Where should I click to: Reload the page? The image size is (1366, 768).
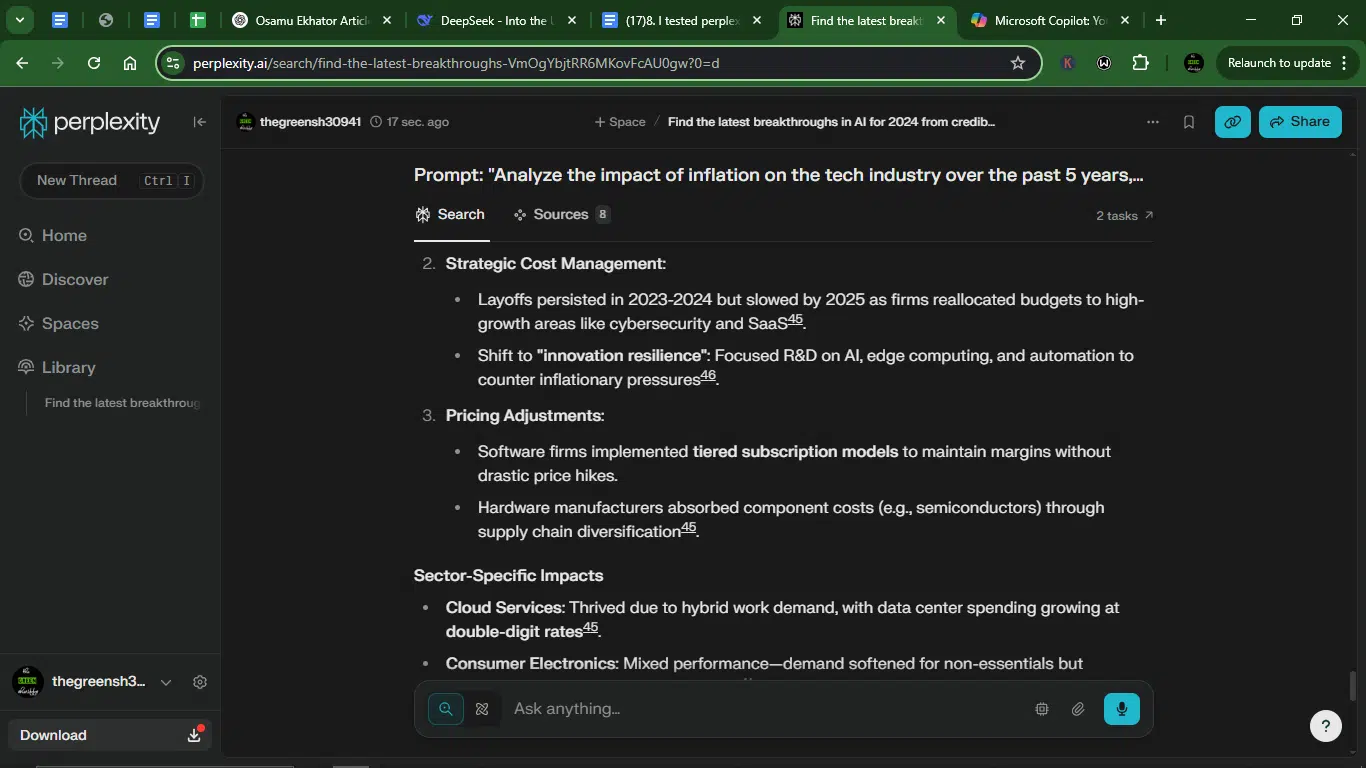pos(94,63)
